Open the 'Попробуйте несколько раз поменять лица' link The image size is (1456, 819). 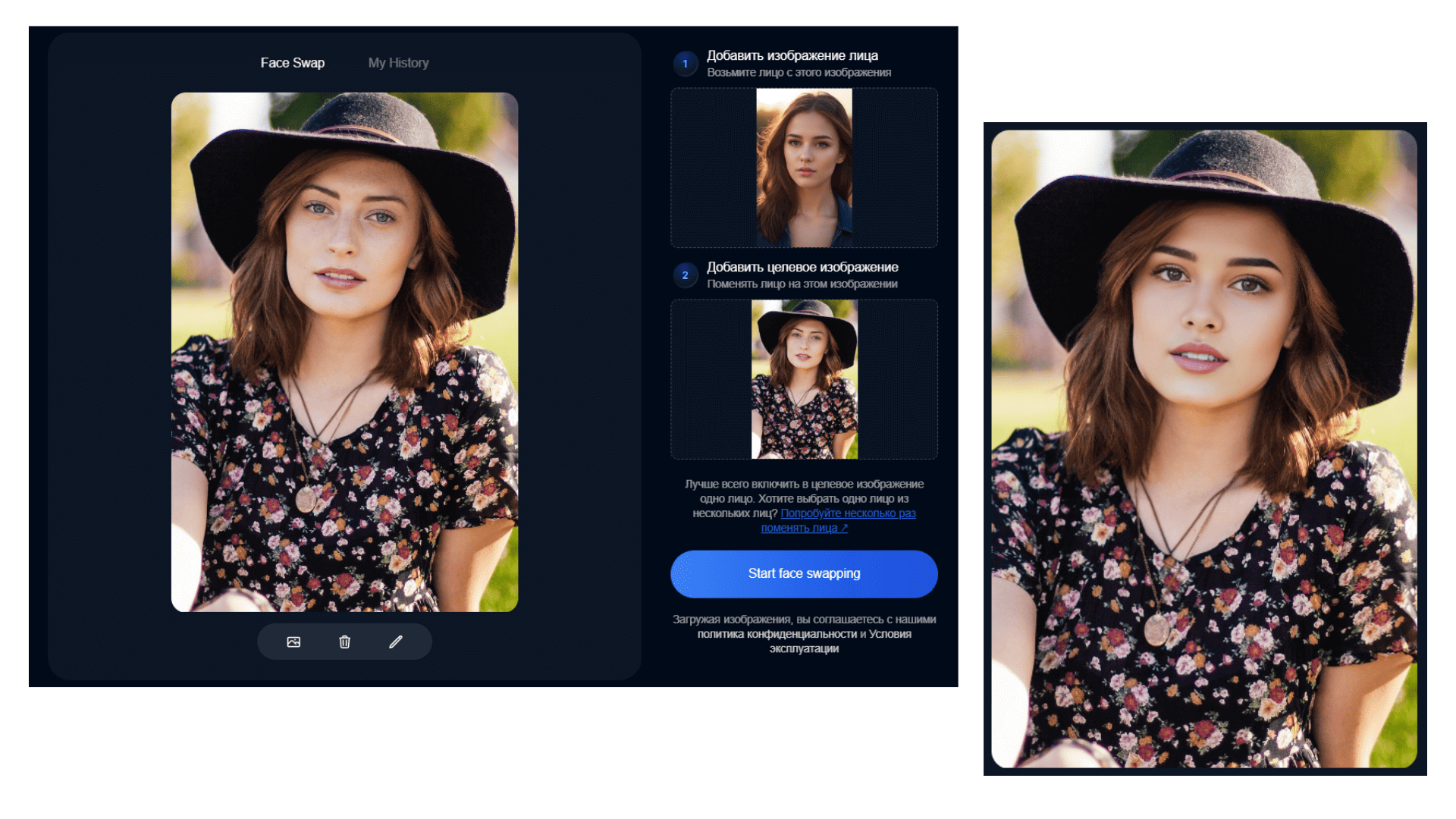(839, 520)
